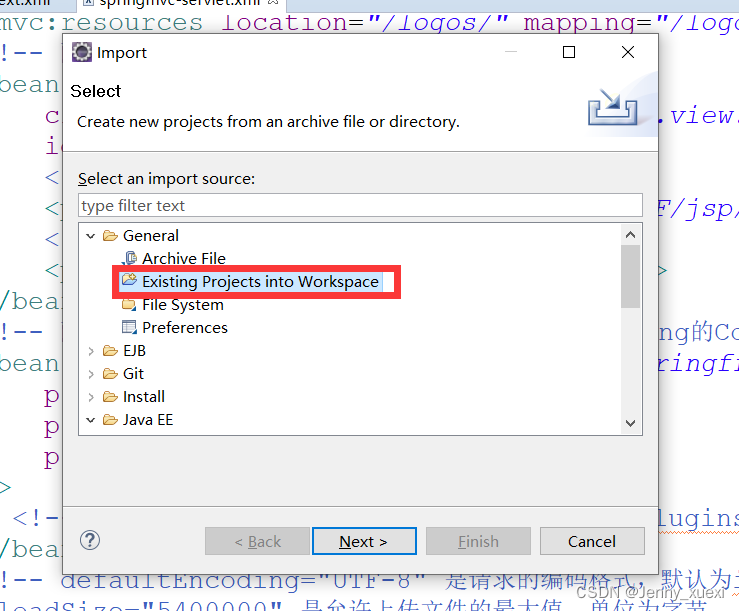Expand the Git category
Image resolution: width=739 pixels, height=611 pixels.
click(x=91, y=374)
